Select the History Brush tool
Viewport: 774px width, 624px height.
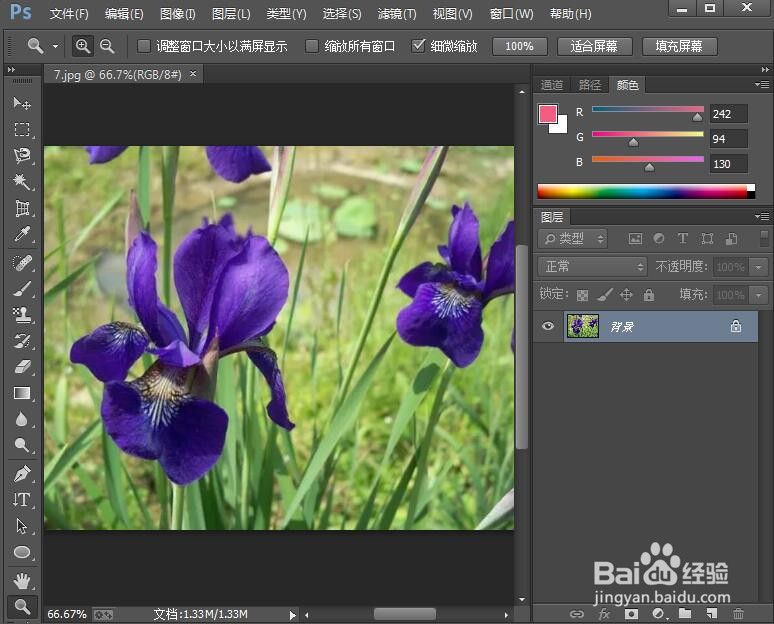click(x=22, y=341)
